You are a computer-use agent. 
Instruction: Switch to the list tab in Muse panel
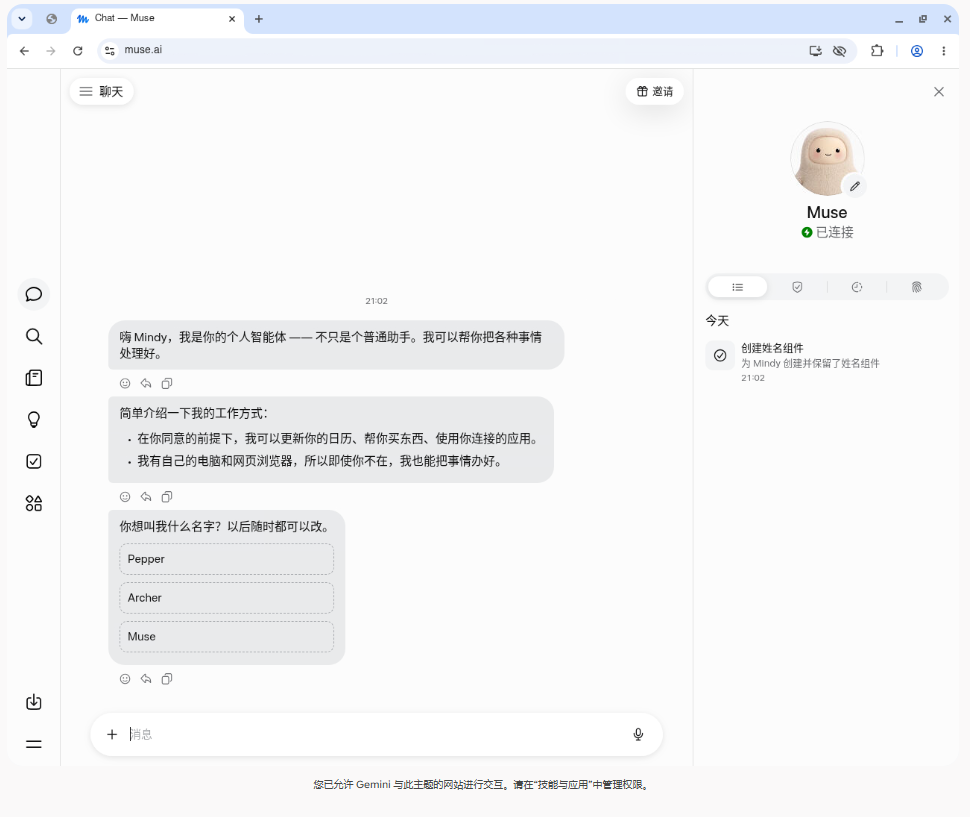click(737, 287)
